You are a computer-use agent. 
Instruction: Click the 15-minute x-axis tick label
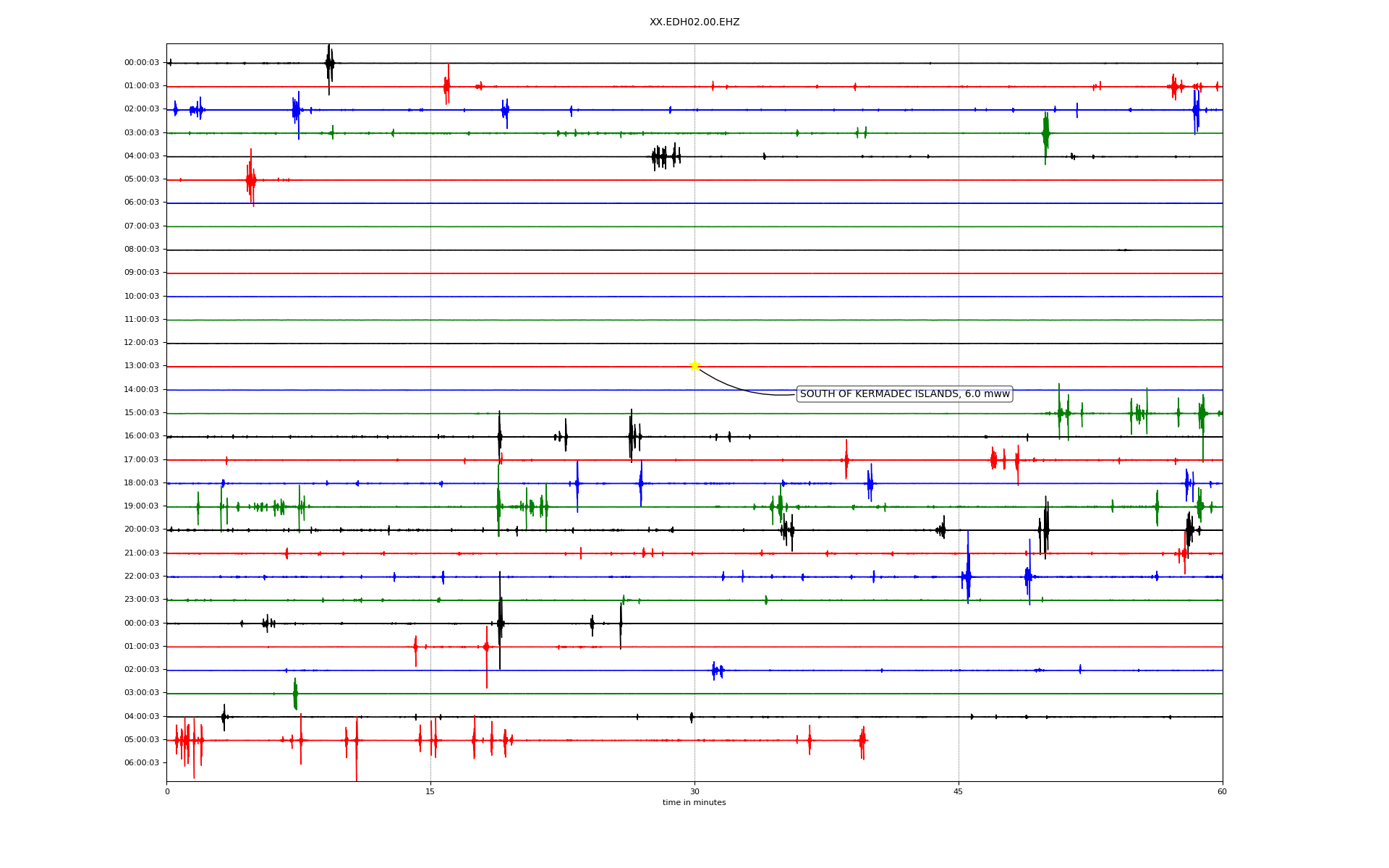click(430, 792)
